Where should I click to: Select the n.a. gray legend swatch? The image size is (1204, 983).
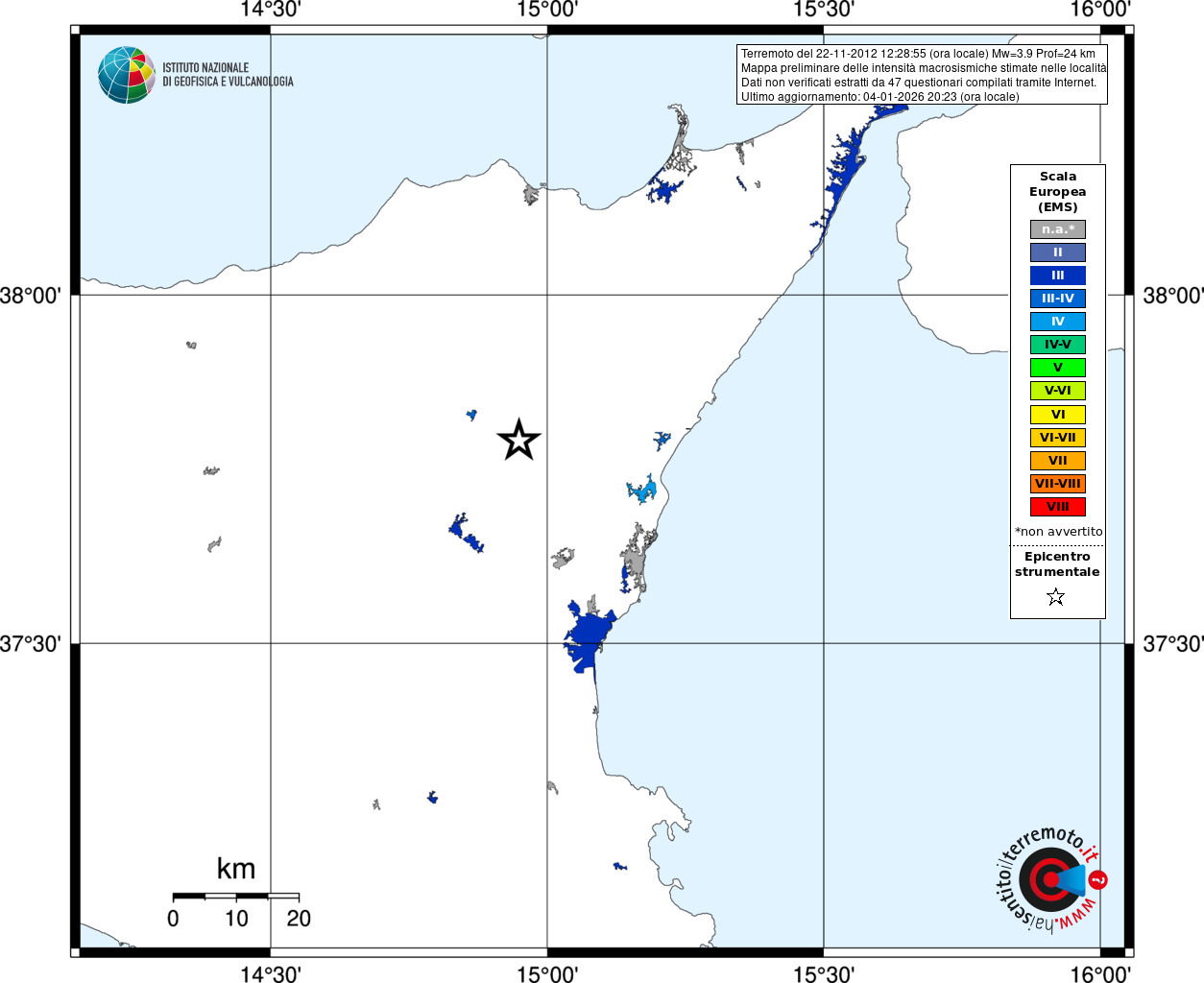(x=1058, y=229)
